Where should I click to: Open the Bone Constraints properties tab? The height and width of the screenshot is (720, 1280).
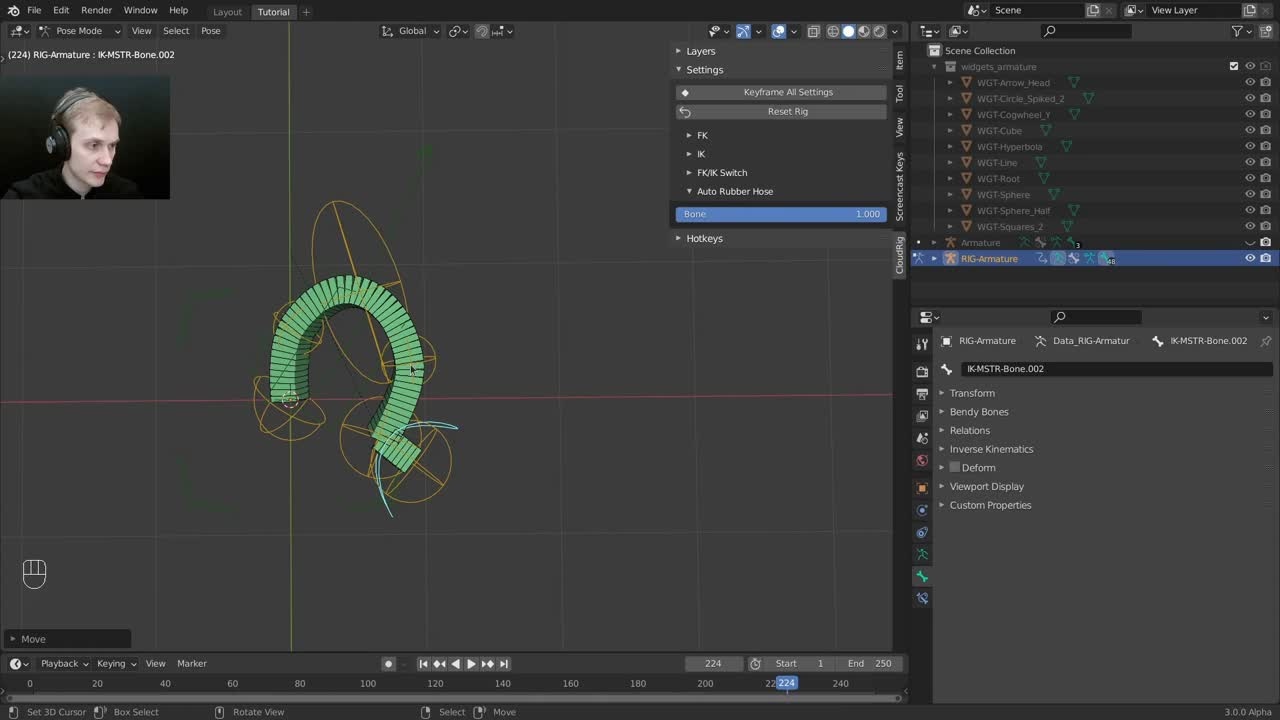922,598
